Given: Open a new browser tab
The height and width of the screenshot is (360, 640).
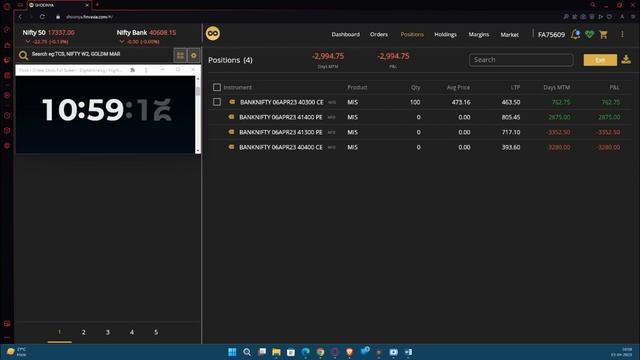Looking at the screenshot, I should 97,5.
